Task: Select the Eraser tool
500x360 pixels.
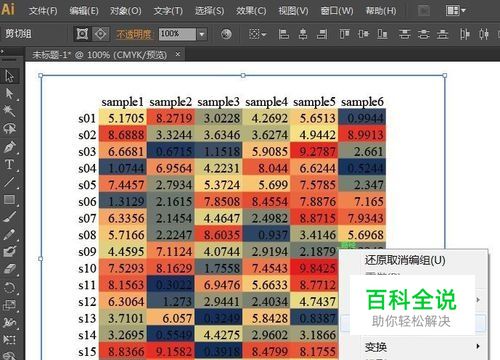Action: point(9,269)
